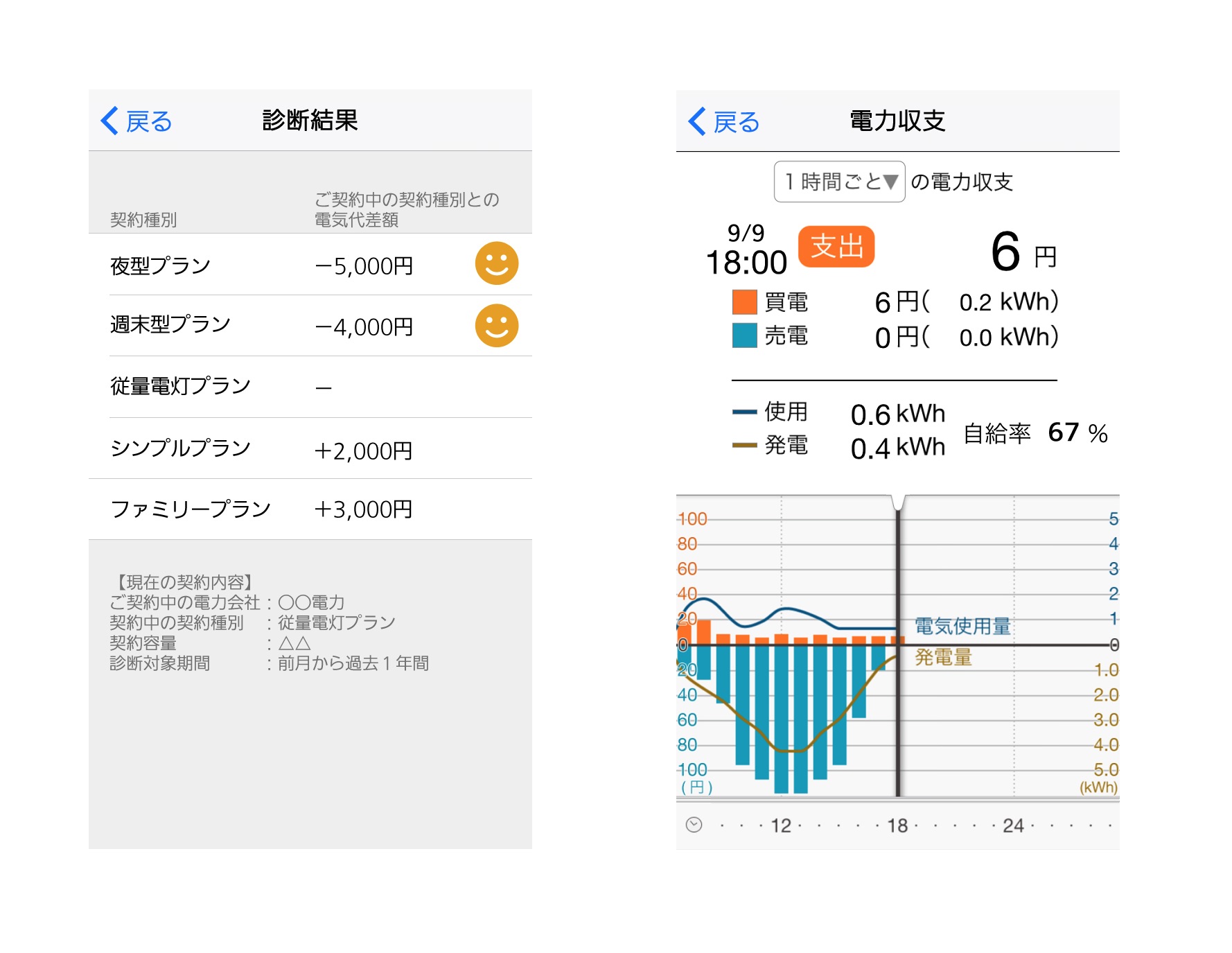Viewport: 1232px width, 953px height.
Task: Tap the 24 hour mark on timeline
Action: (1013, 825)
